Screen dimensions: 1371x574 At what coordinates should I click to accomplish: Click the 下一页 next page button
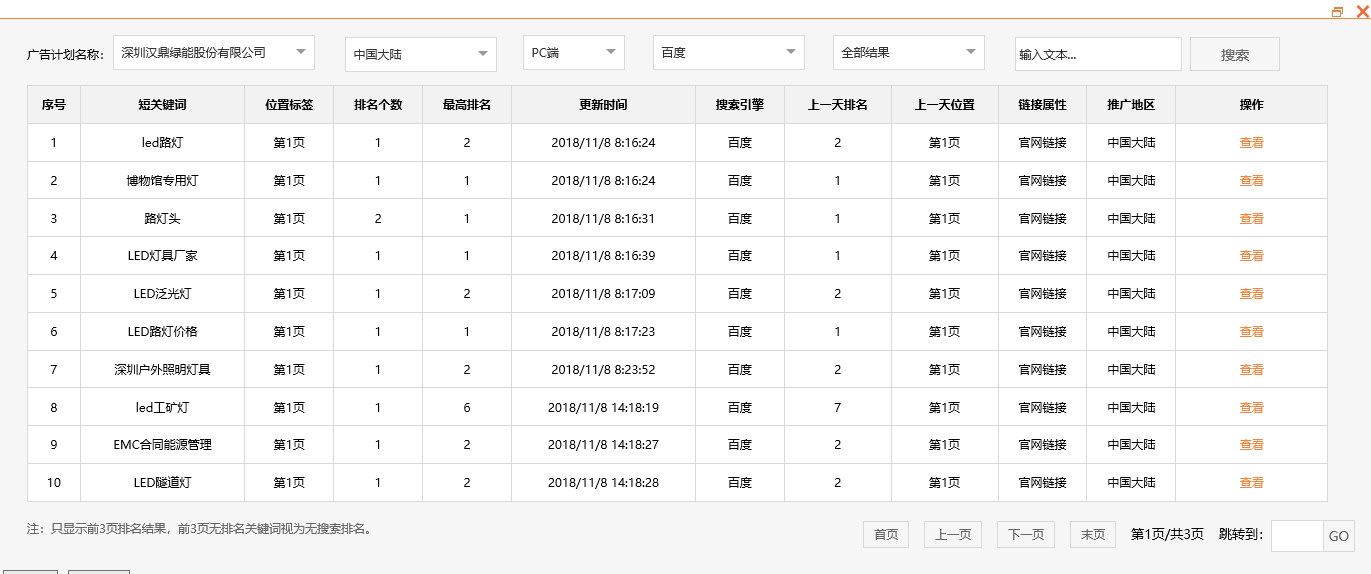click(x=1026, y=535)
